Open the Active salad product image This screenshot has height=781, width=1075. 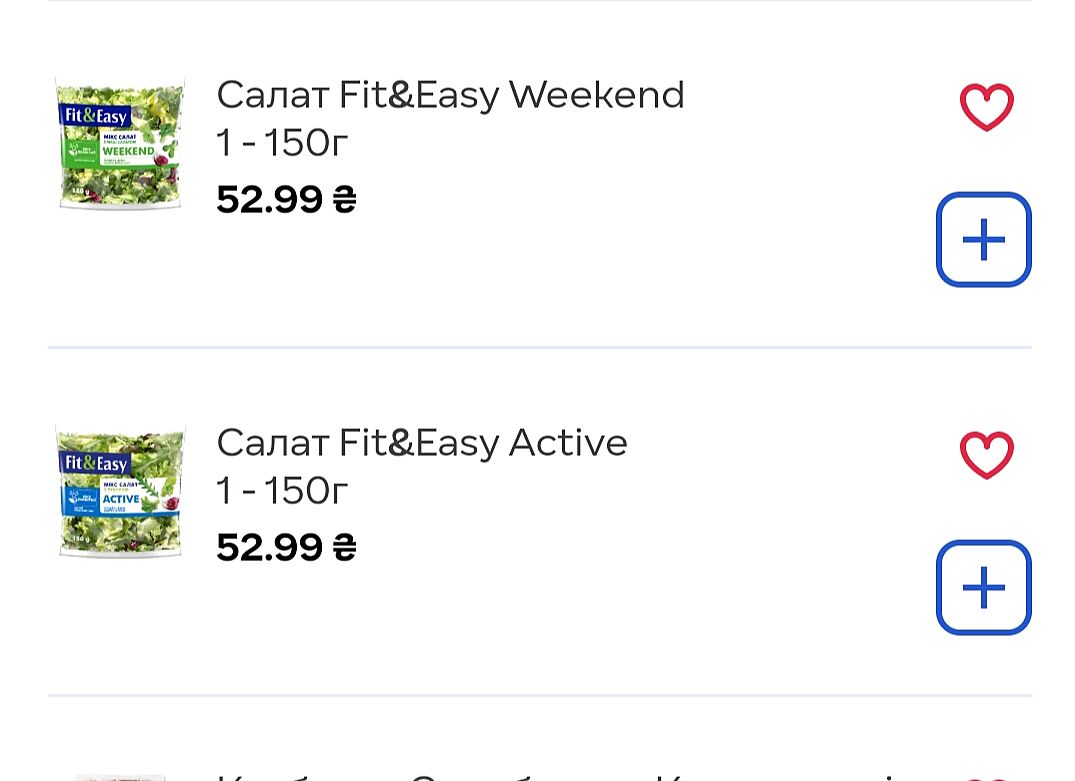tap(120, 492)
